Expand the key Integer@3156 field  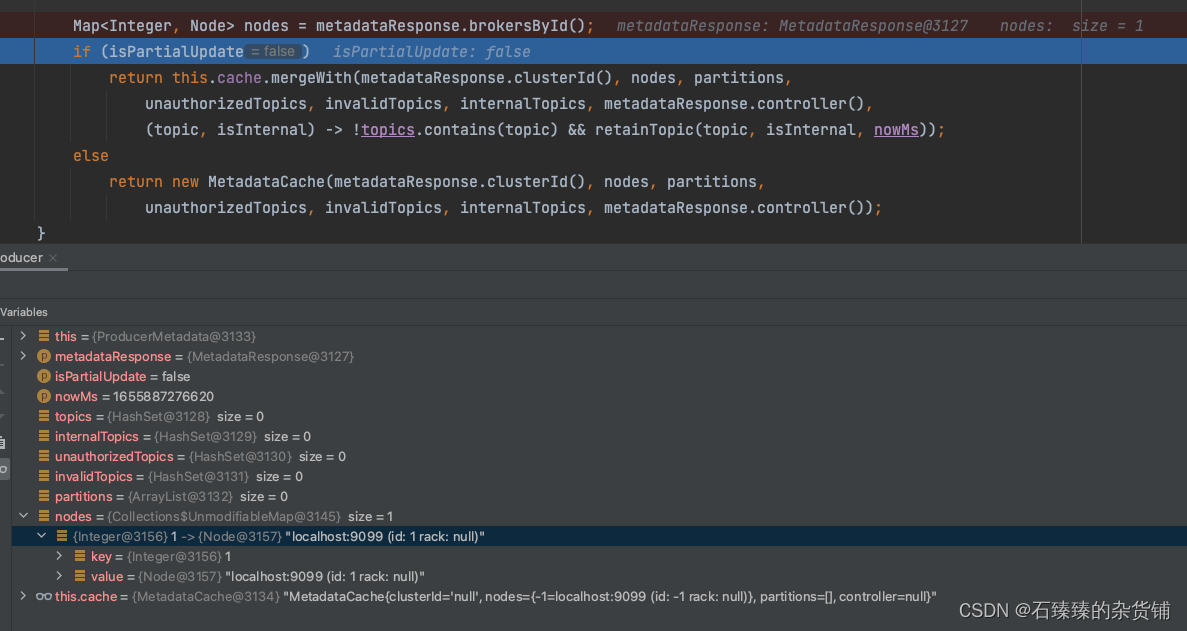pos(60,556)
